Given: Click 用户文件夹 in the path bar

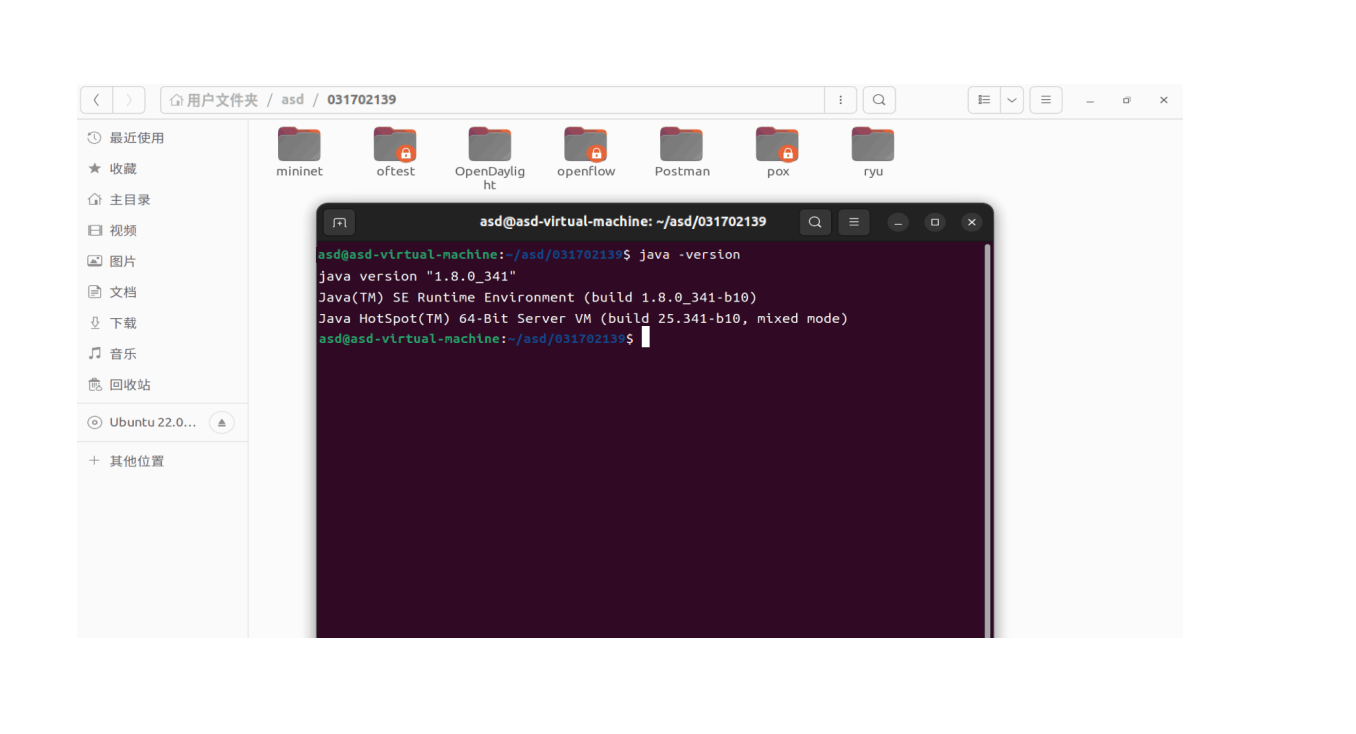Looking at the screenshot, I should point(214,100).
